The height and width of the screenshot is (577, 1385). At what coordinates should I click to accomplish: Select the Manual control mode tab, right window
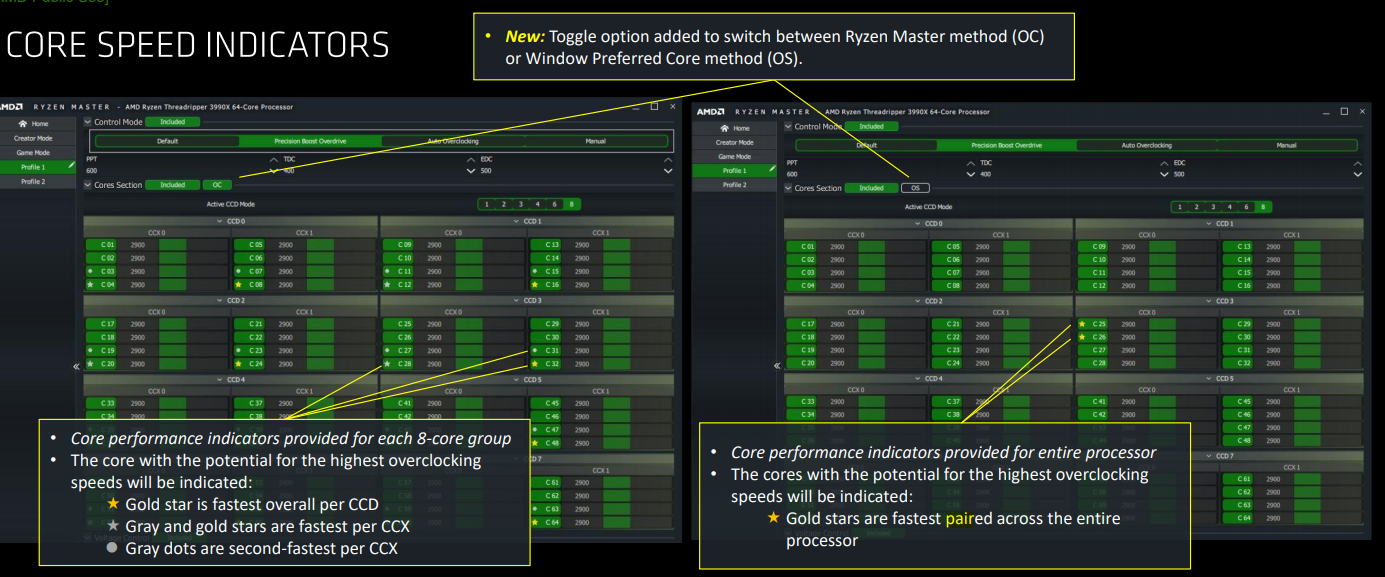tap(1287, 145)
